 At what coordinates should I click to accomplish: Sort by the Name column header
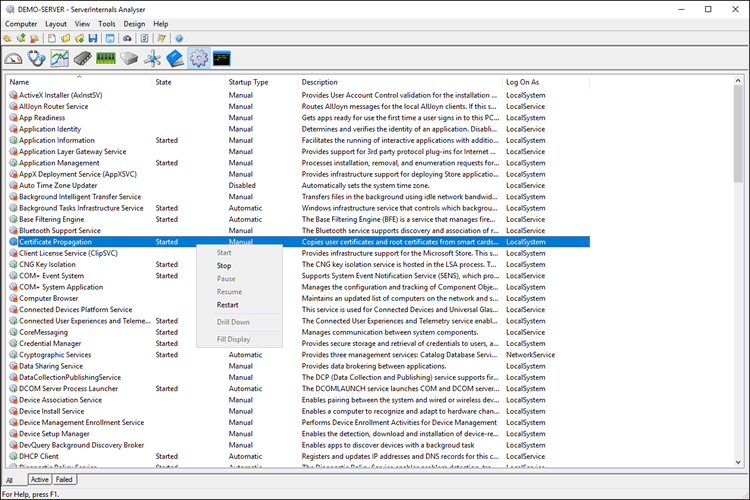(79, 82)
